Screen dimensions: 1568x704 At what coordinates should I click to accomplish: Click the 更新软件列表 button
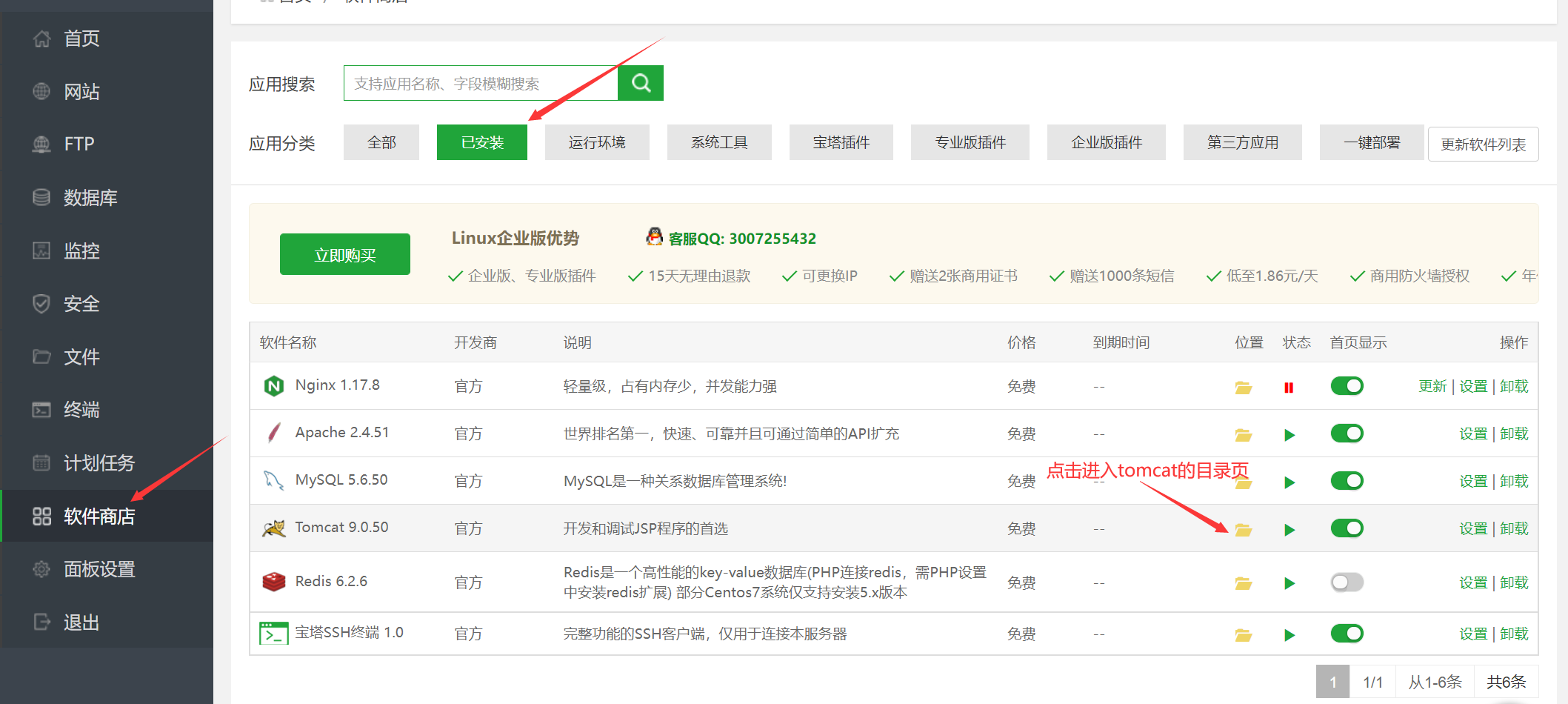1484,145
